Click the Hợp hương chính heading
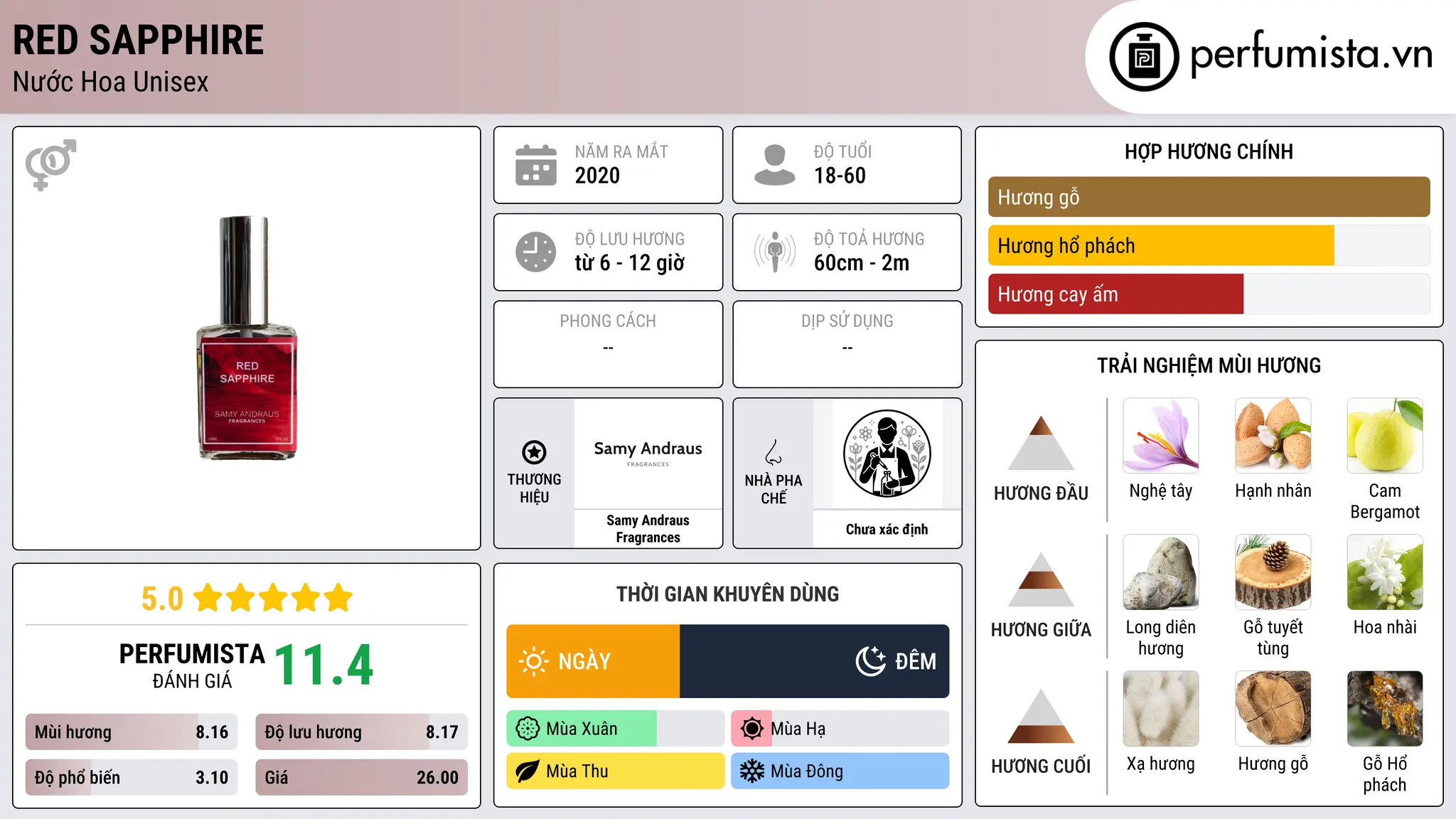Image resolution: width=1456 pixels, height=819 pixels. 1209,151
